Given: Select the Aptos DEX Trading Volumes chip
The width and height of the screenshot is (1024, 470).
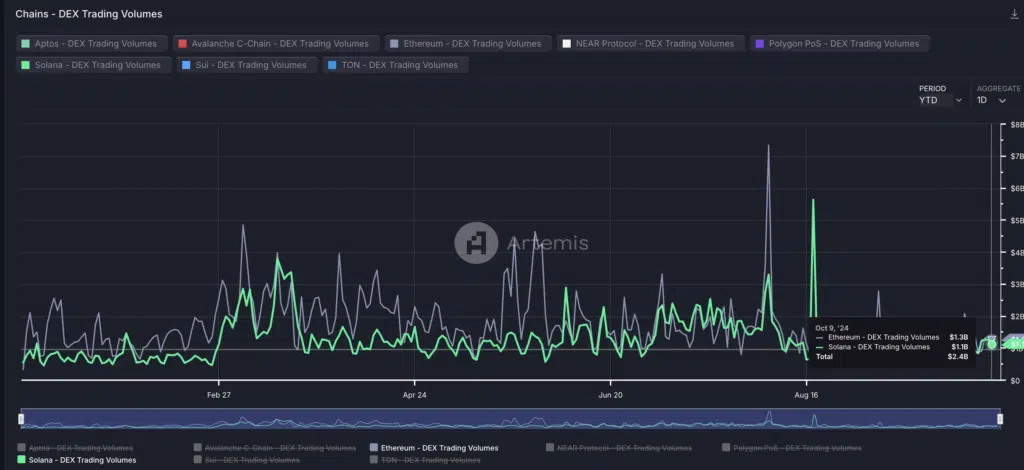Looking at the screenshot, I should point(91,44).
